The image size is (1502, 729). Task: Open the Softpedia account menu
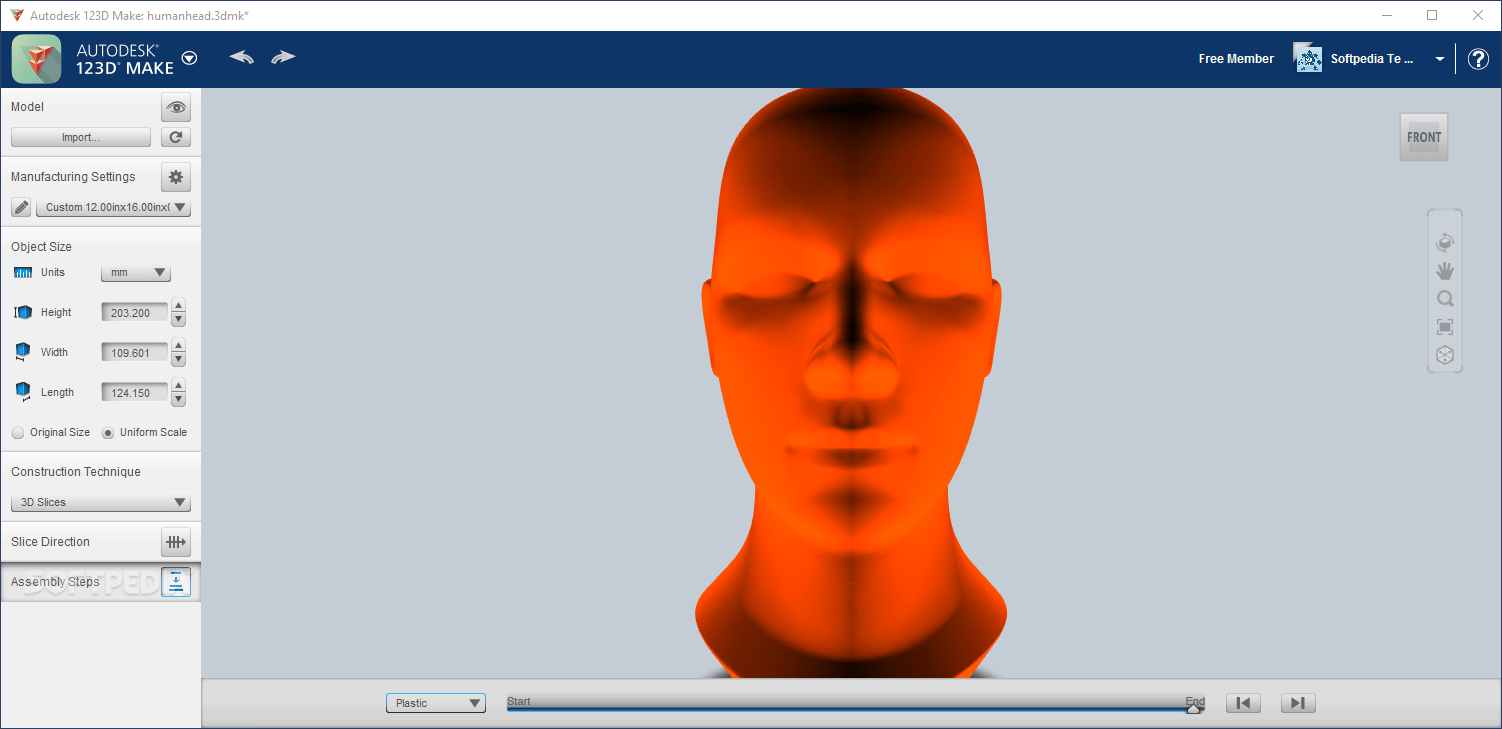pos(1439,59)
